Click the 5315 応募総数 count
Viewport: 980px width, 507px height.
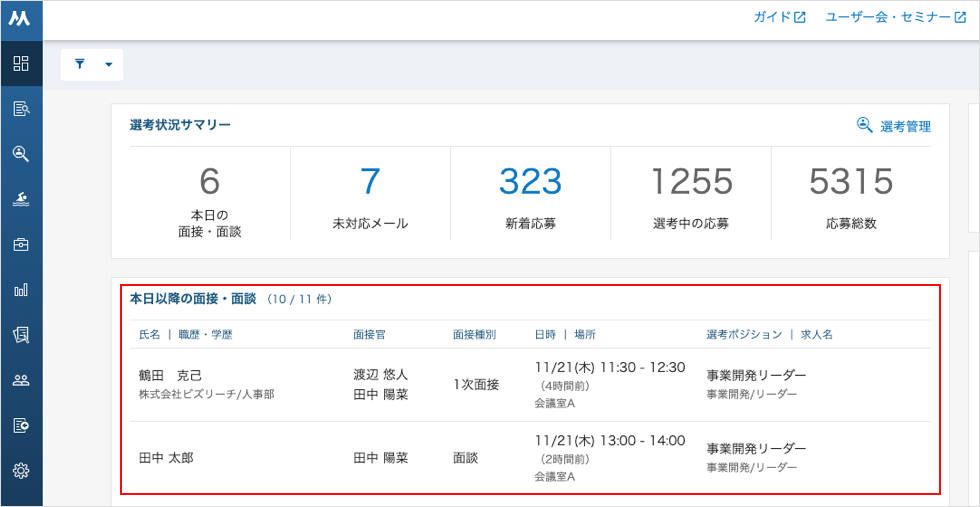(x=851, y=181)
